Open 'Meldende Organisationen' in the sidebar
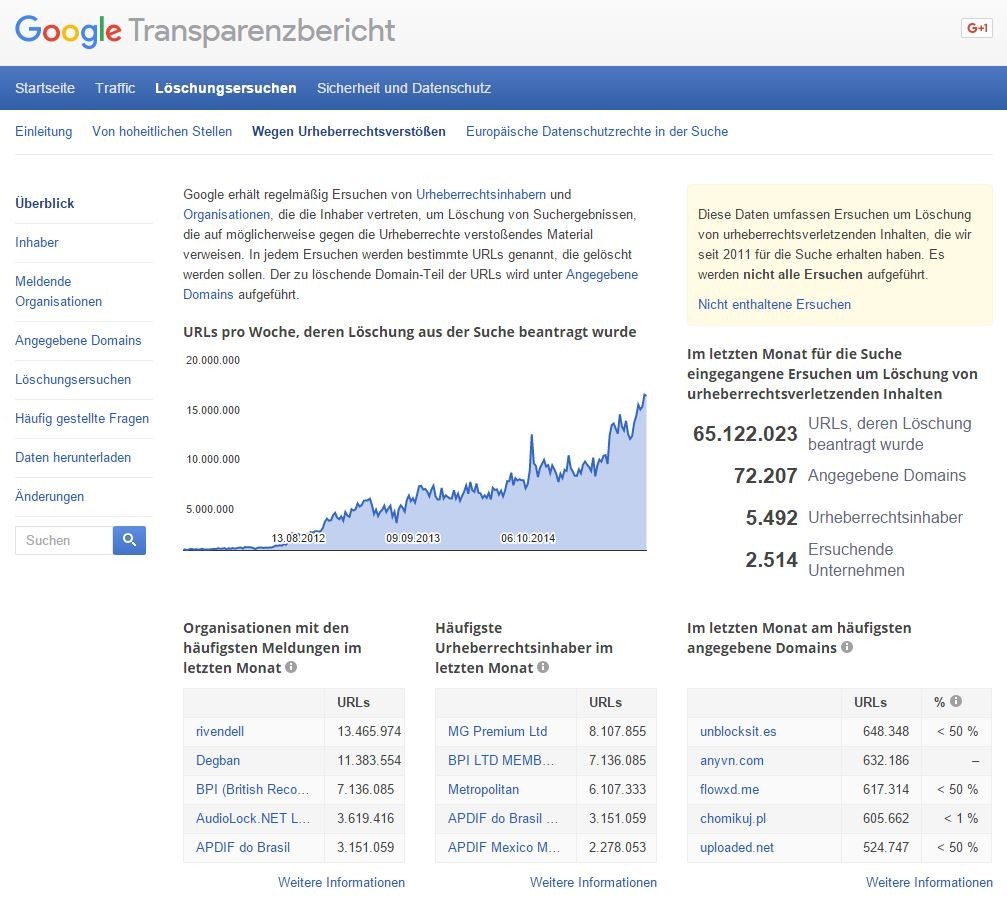1007x906 pixels. (x=58, y=291)
